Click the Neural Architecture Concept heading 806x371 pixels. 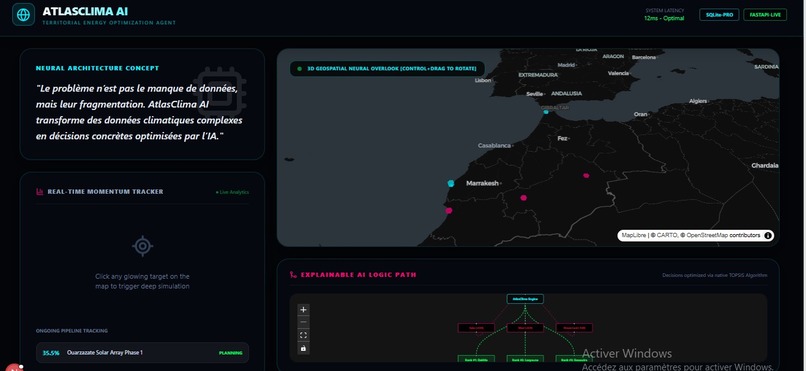pos(97,68)
